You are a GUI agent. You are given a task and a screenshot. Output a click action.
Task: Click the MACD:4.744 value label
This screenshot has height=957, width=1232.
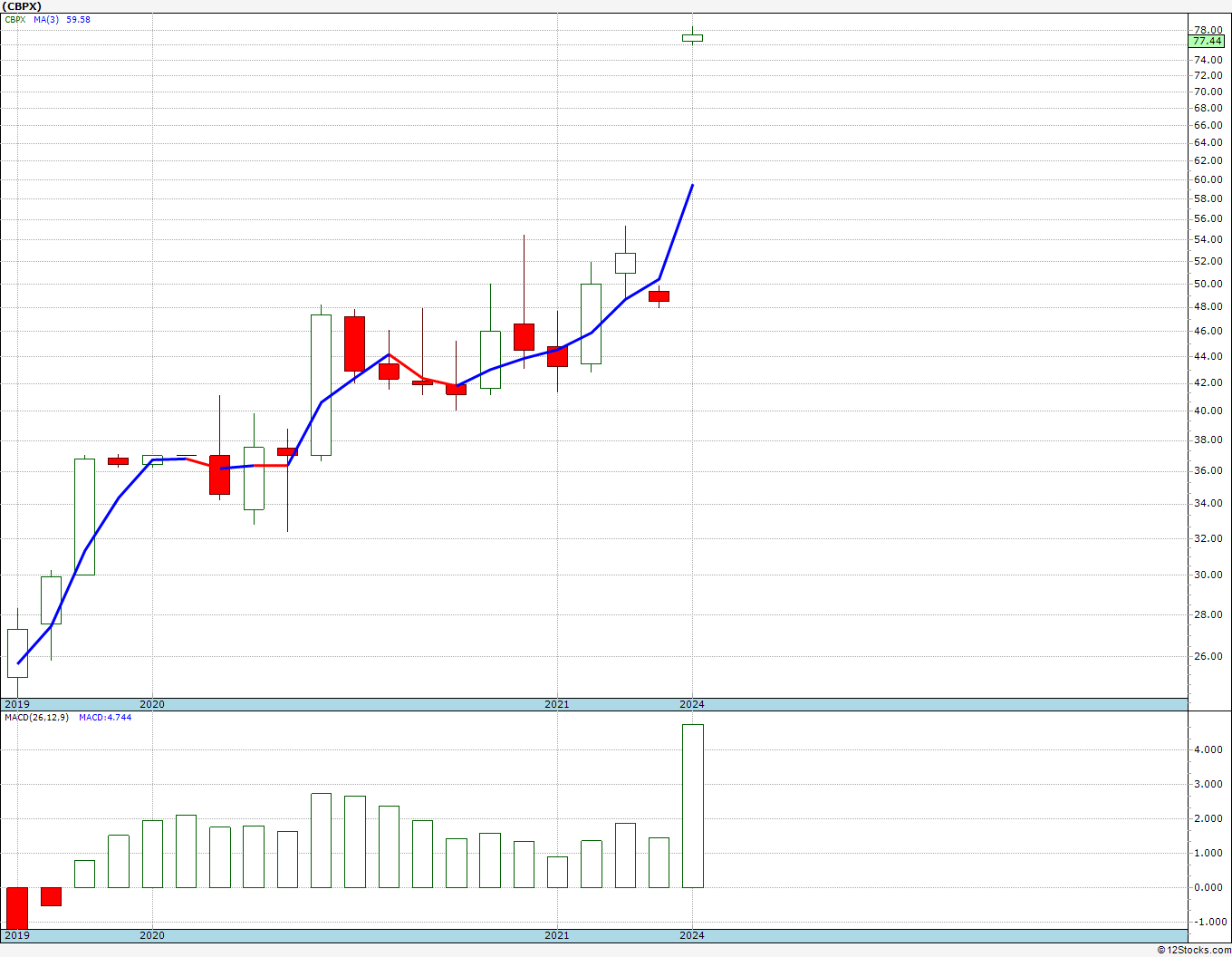click(105, 718)
